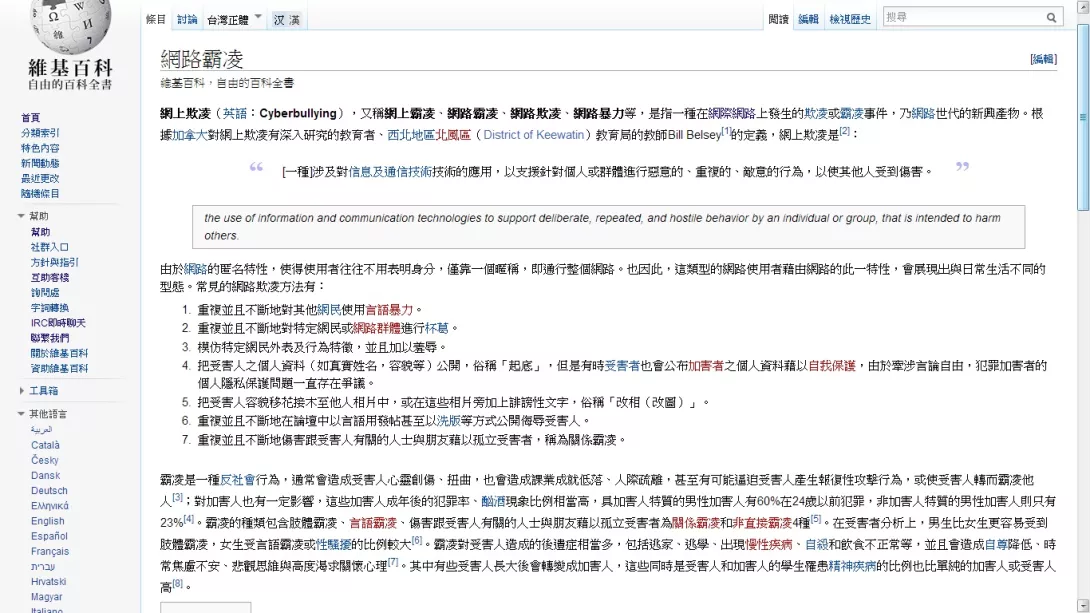The width and height of the screenshot is (1090, 613).
Task: Click the 英語 link in intro
Action: [235, 113]
